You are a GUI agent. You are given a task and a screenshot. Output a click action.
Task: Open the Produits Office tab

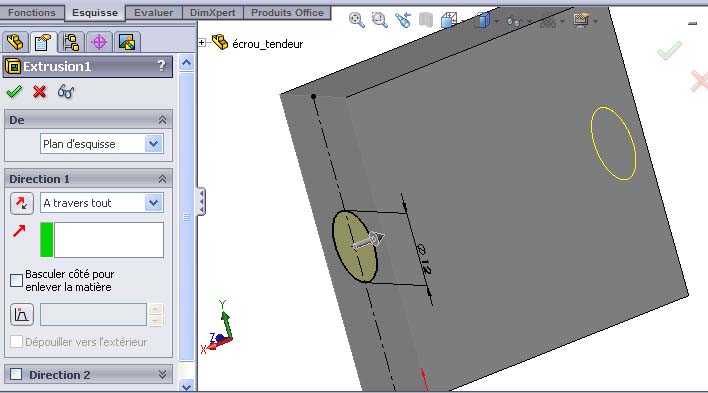click(287, 13)
